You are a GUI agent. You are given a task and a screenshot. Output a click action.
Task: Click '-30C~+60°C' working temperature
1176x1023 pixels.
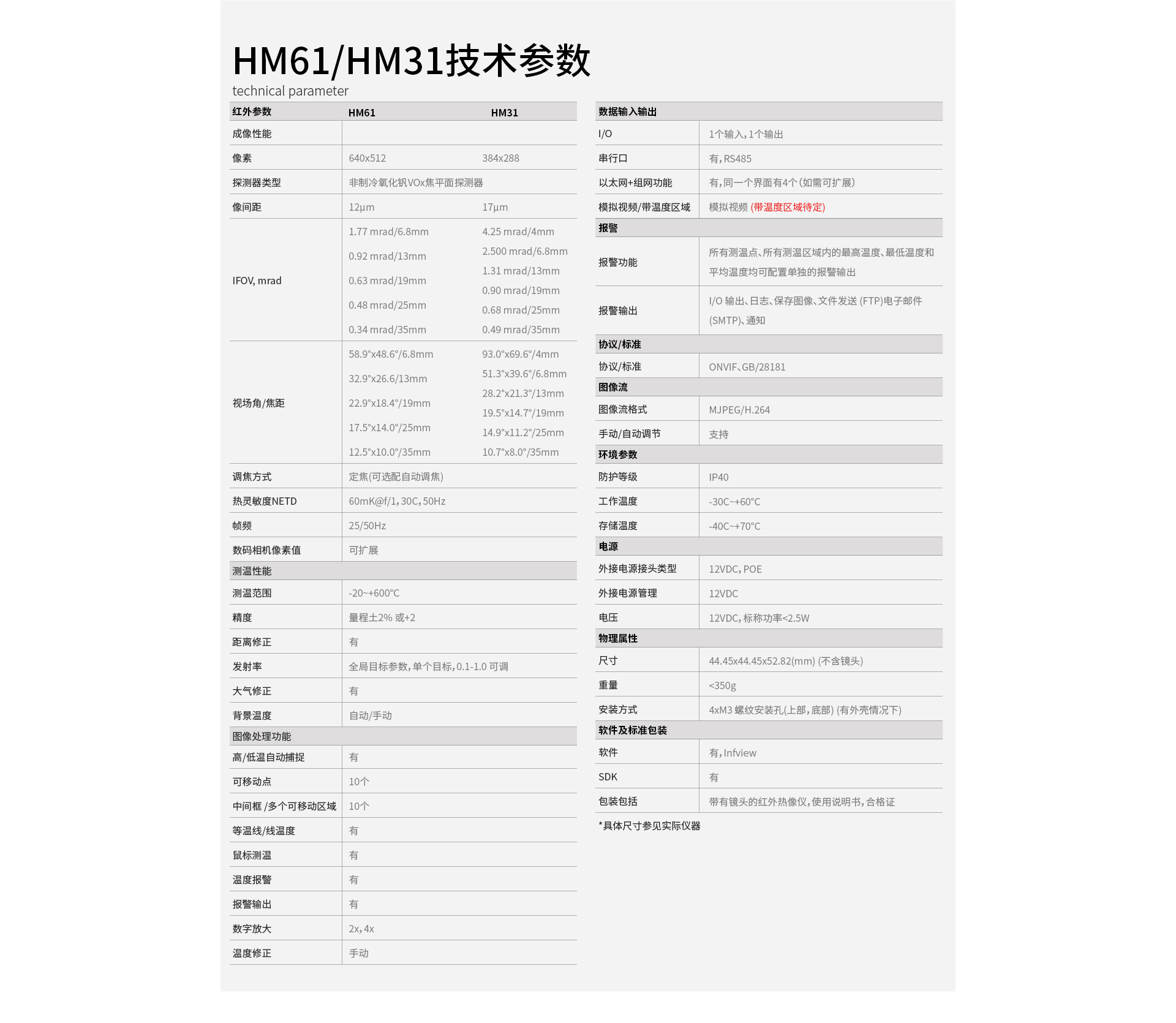tap(734, 502)
